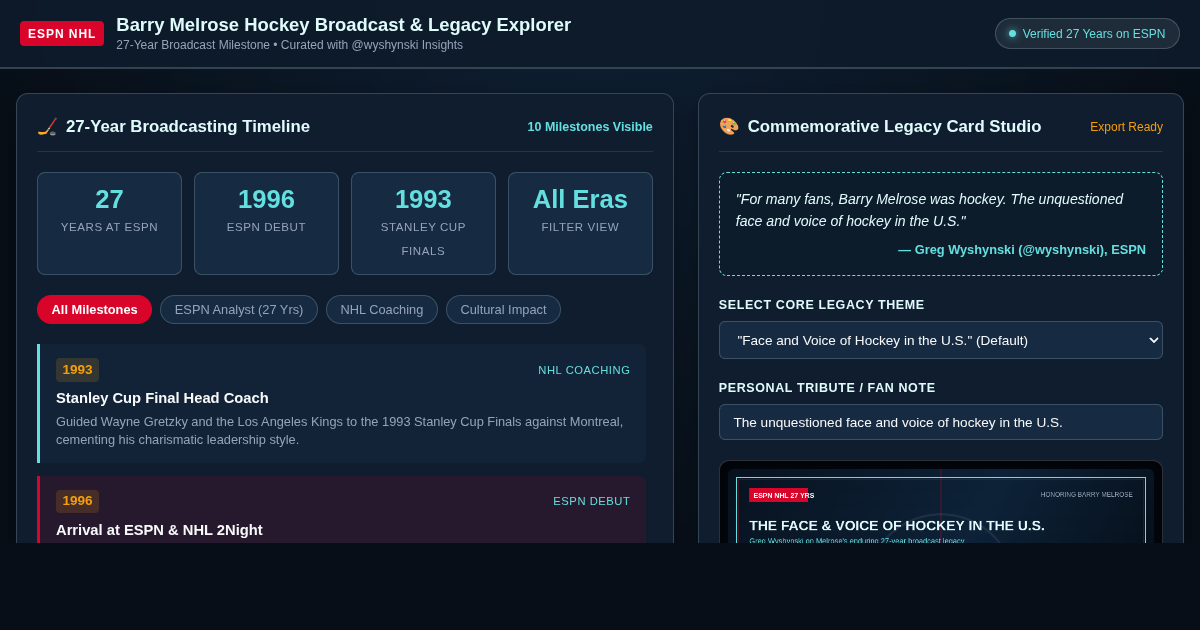Click the commemorative card preview thumbnail
Screen dimensions: 1200x630
click(941, 502)
